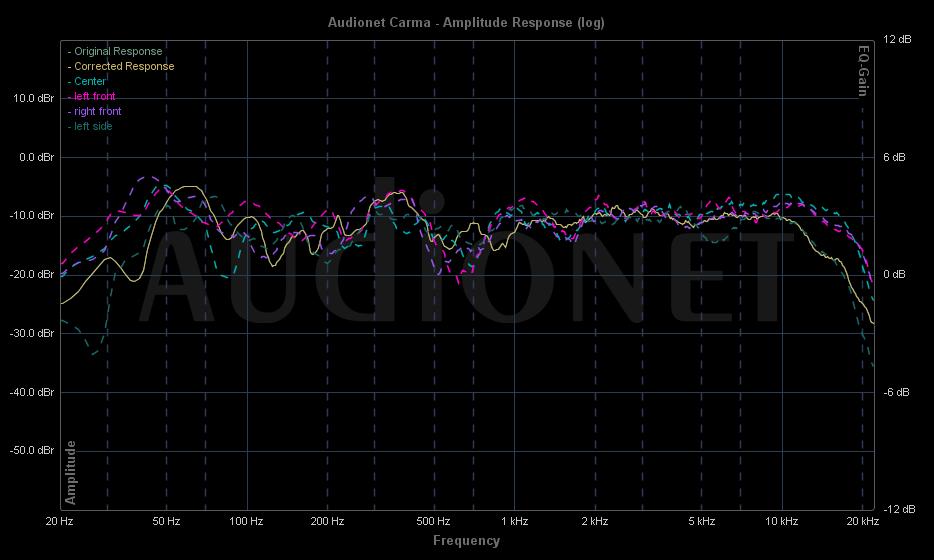
Task: Click the chart title 'Audionet Carma - Amplitude Response (log)'
Action: (x=466, y=23)
